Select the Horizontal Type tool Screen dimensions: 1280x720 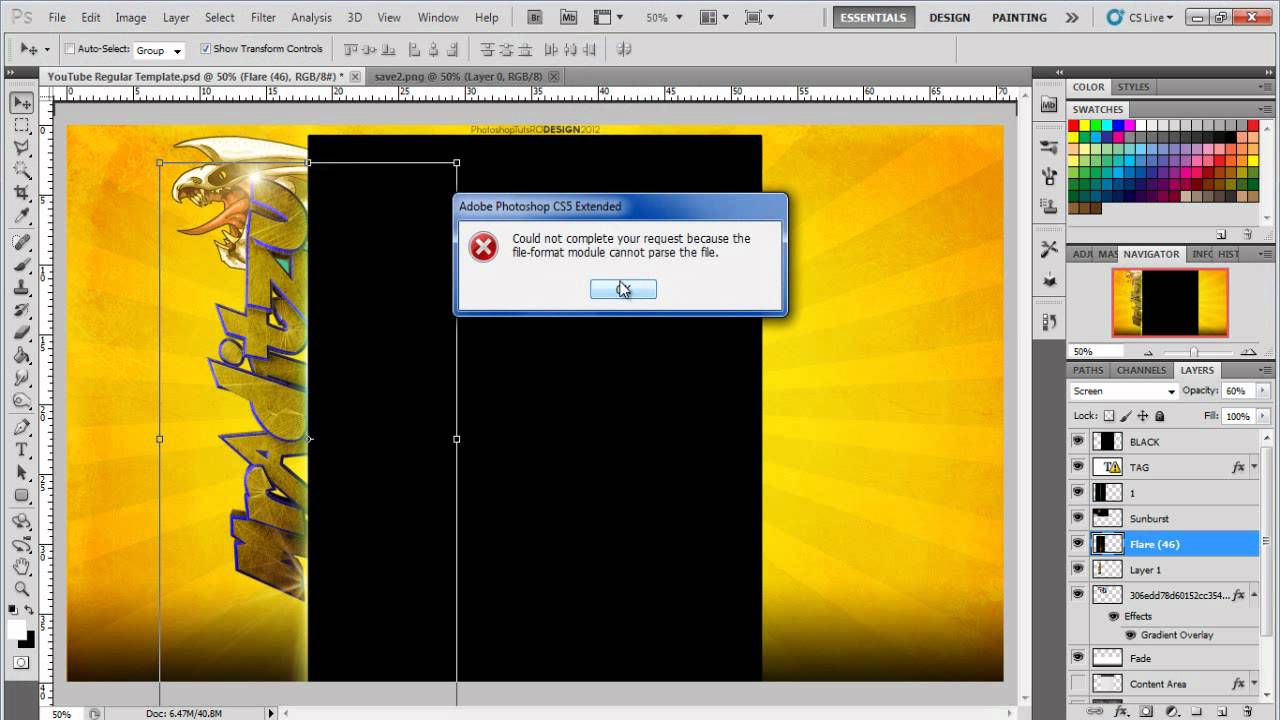click(21, 450)
